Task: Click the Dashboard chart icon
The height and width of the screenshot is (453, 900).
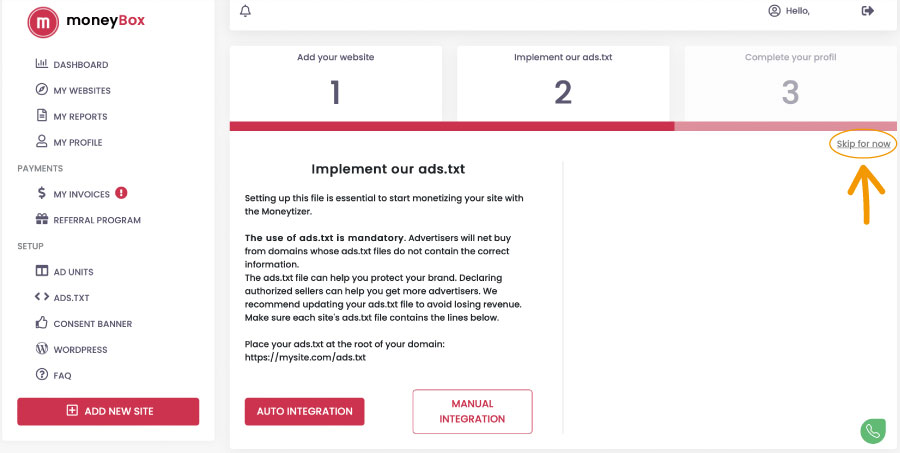Action: click(41, 64)
